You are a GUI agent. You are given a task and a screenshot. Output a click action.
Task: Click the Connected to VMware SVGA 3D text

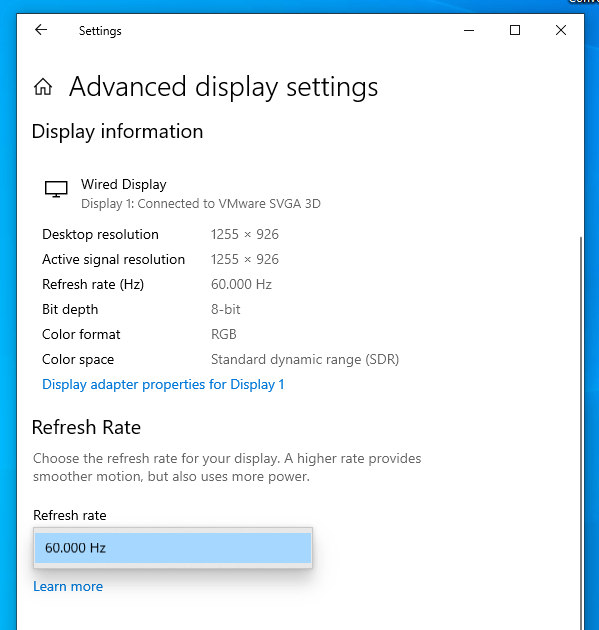[229, 204]
